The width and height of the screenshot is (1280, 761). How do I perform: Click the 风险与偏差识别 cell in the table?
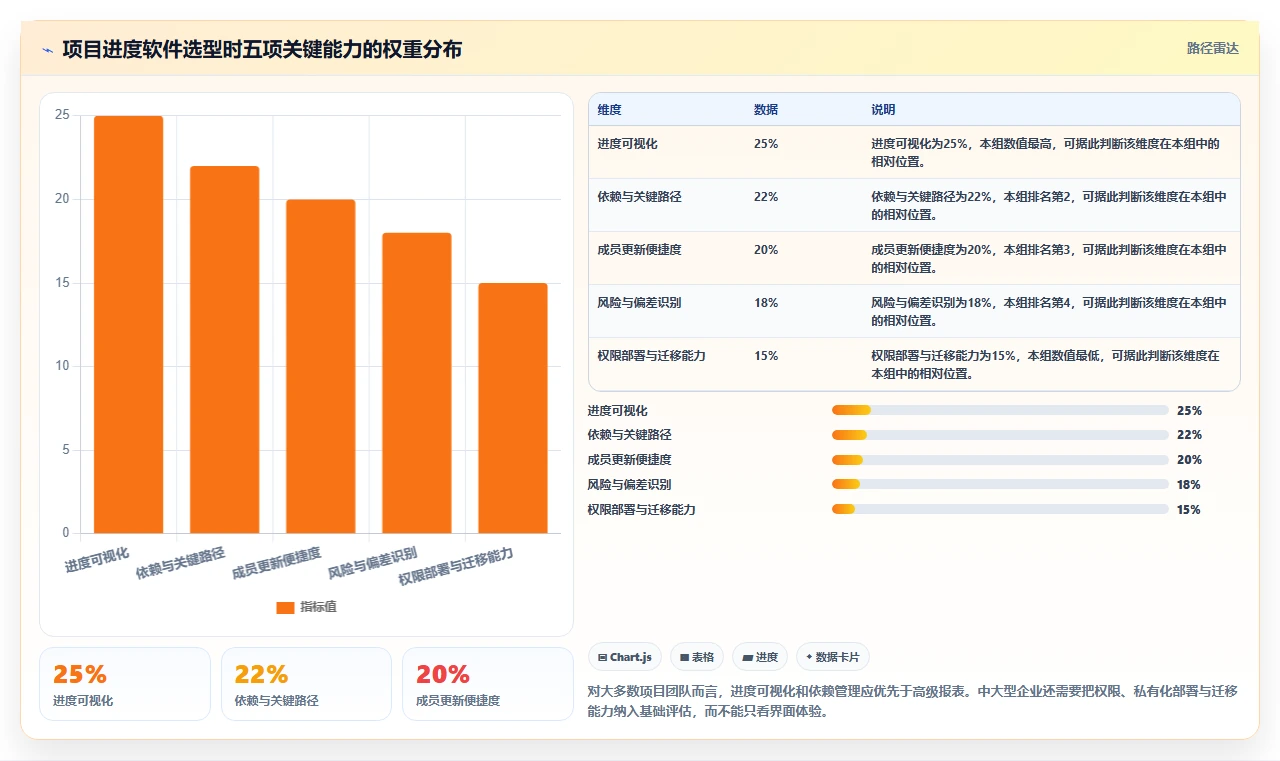pyautogui.click(x=639, y=303)
